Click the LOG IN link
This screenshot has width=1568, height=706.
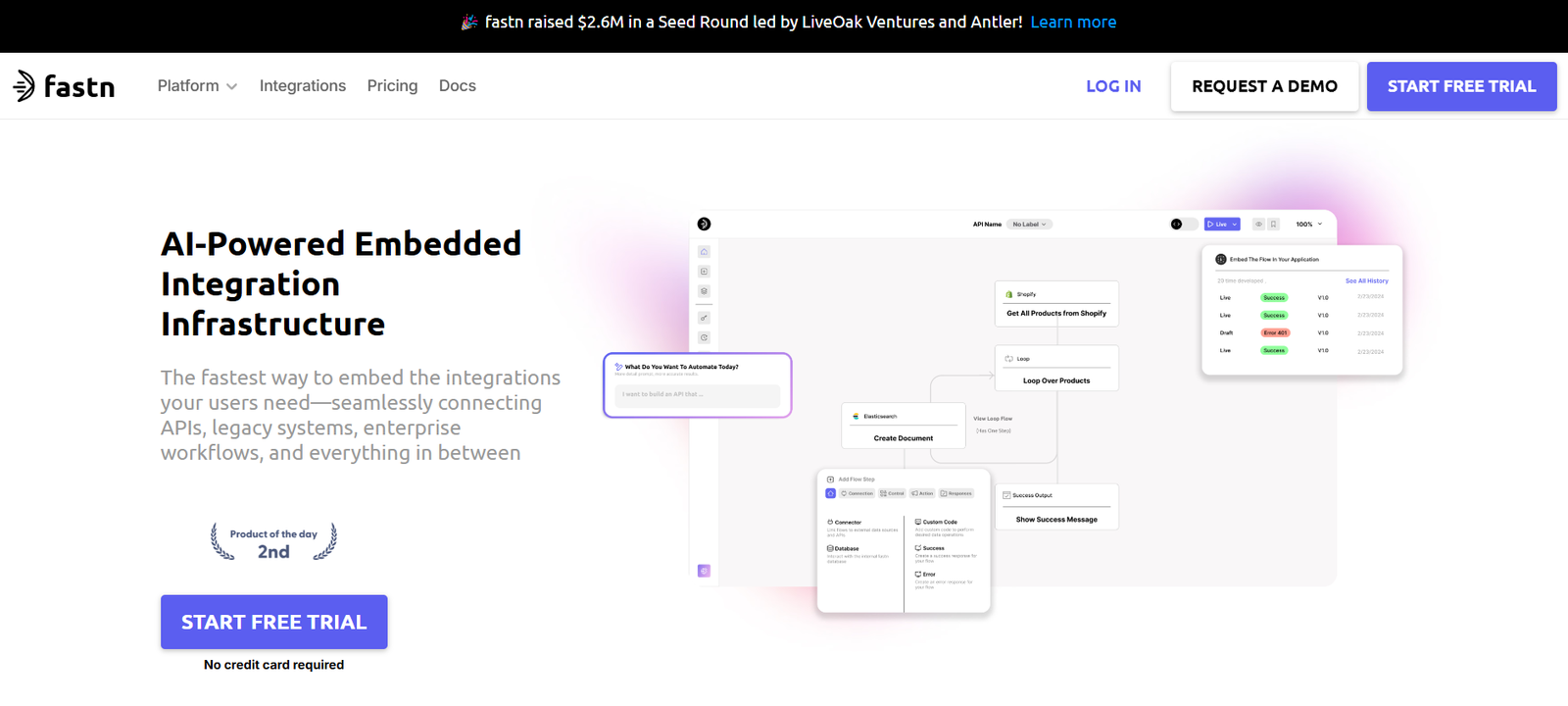coord(1113,86)
